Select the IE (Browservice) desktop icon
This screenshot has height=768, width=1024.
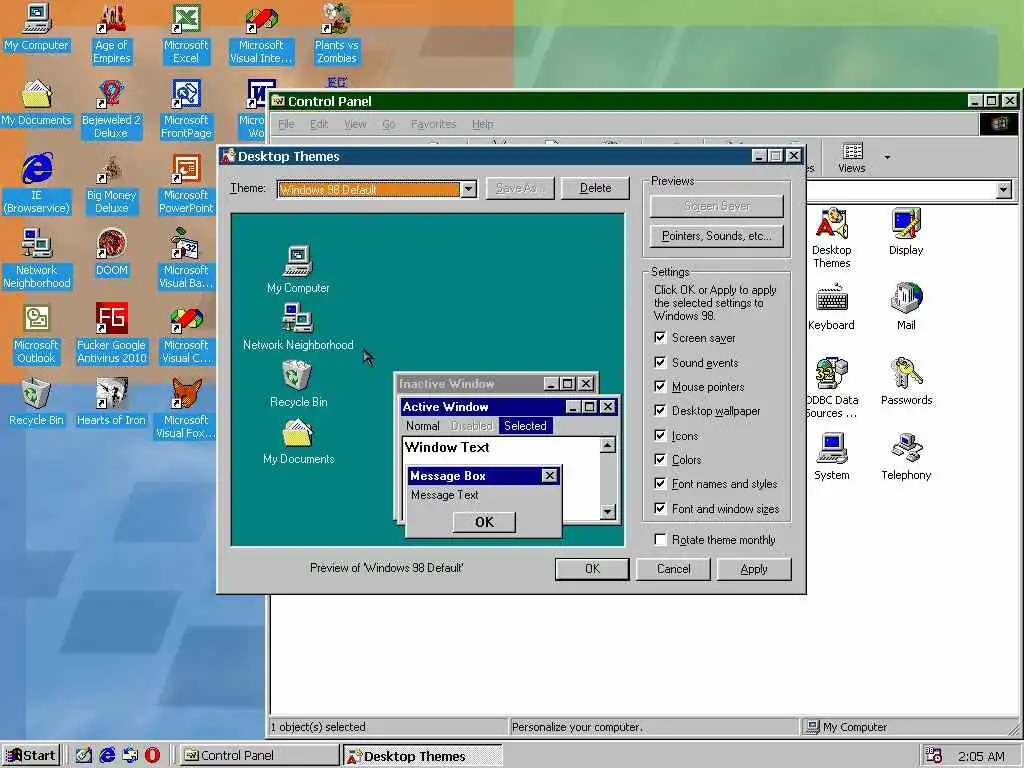tap(37, 184)
